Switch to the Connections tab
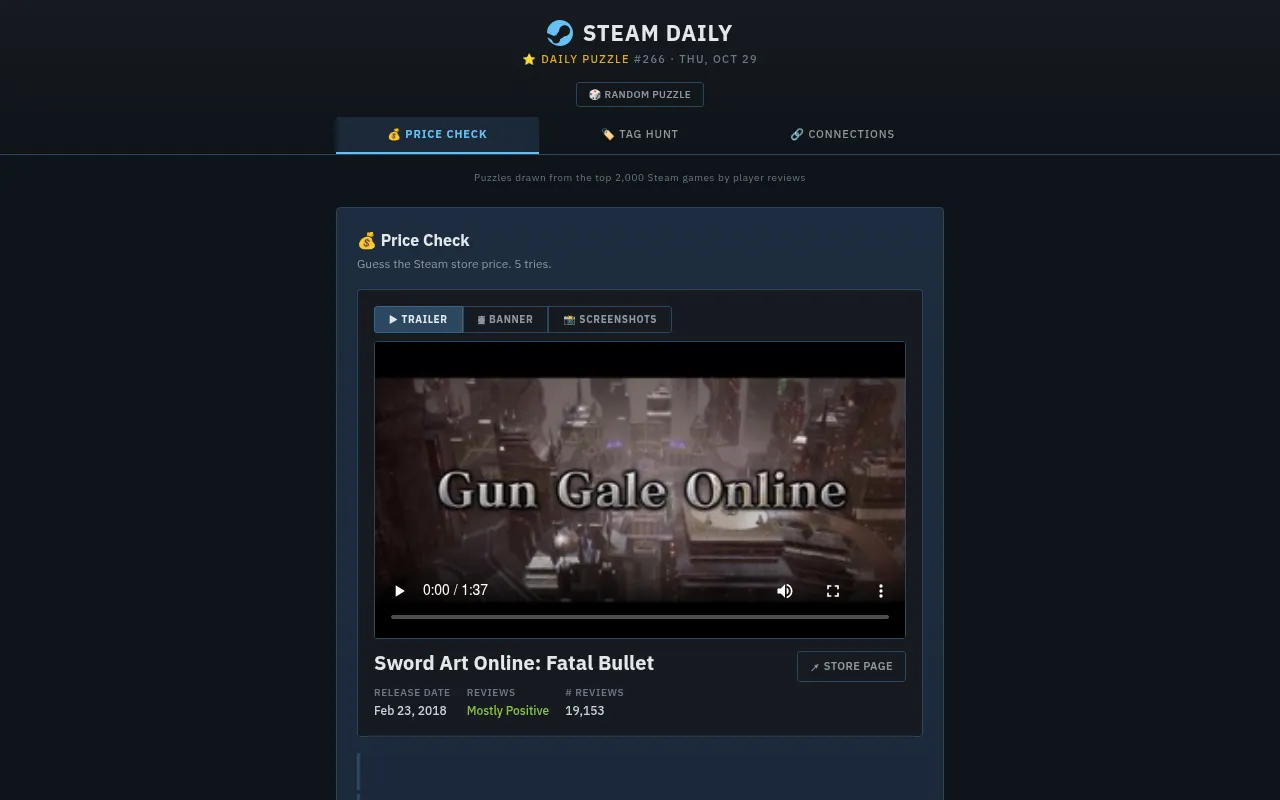 [843, 135]
